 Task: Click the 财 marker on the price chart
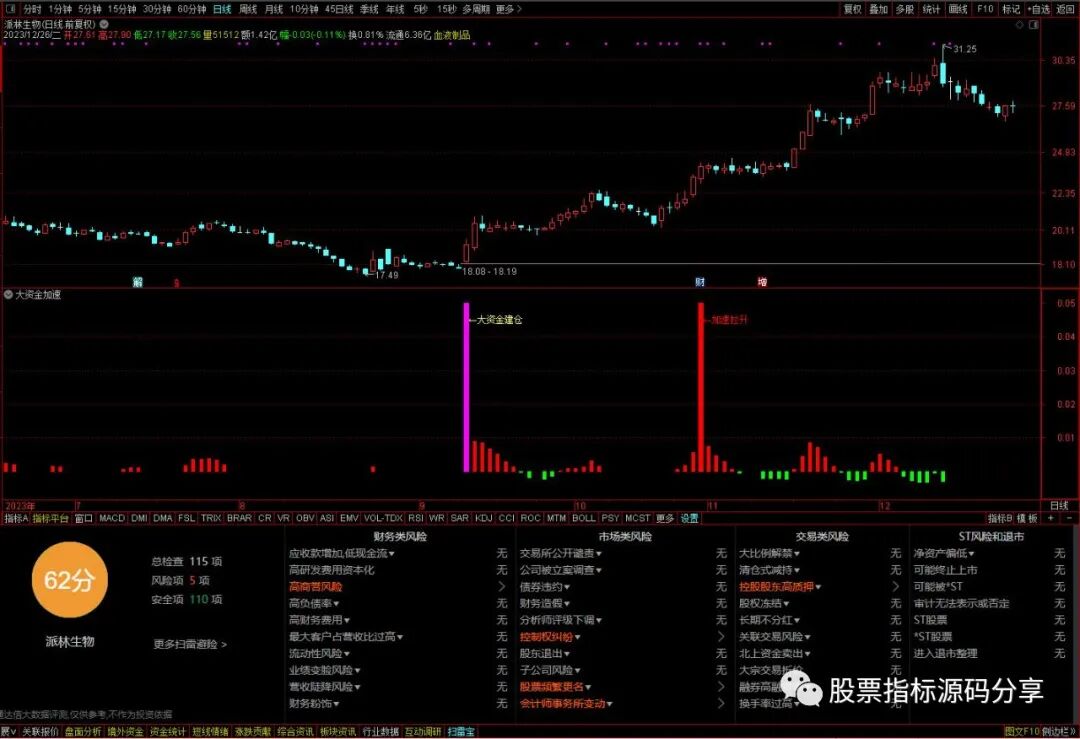pyautogui.click(x=700, y=282)
